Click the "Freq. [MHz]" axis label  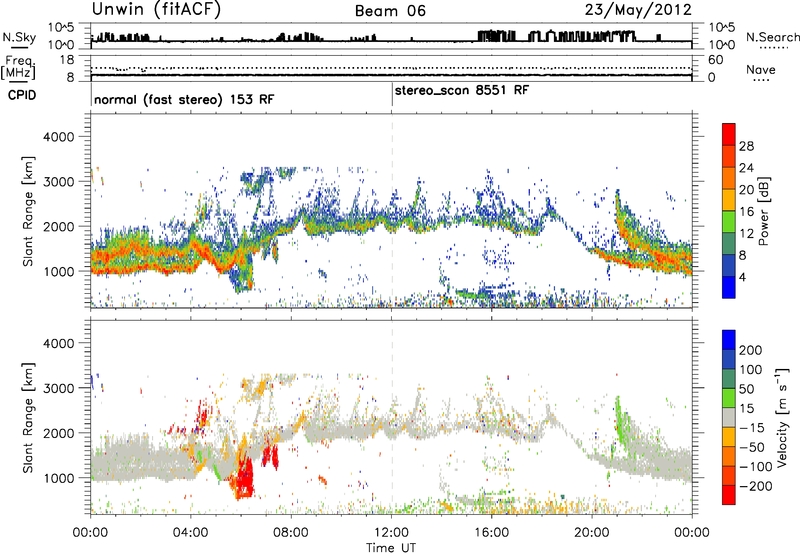18,67
